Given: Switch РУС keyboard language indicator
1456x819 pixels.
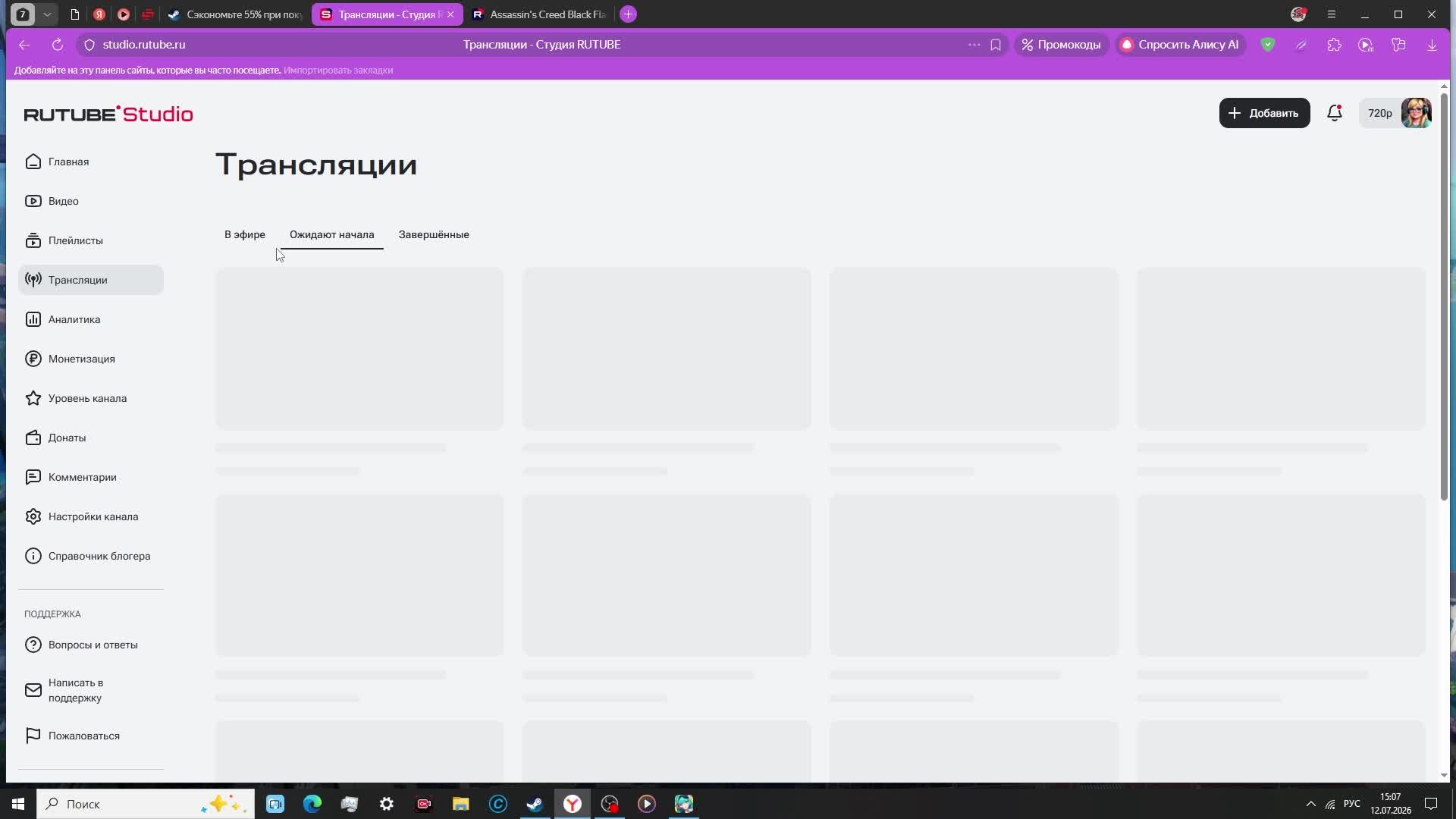Looking at the screenshot, I should 1352,804.
